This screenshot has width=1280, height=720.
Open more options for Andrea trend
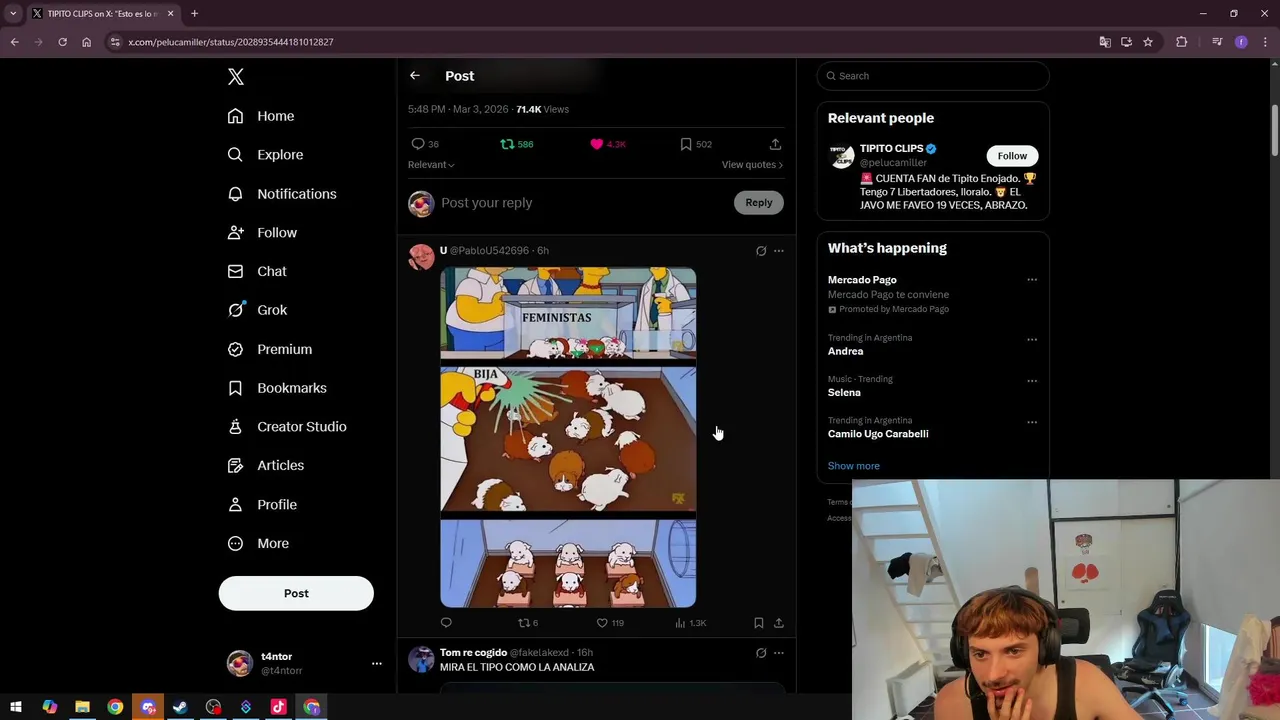click(x=1032, y=339)
